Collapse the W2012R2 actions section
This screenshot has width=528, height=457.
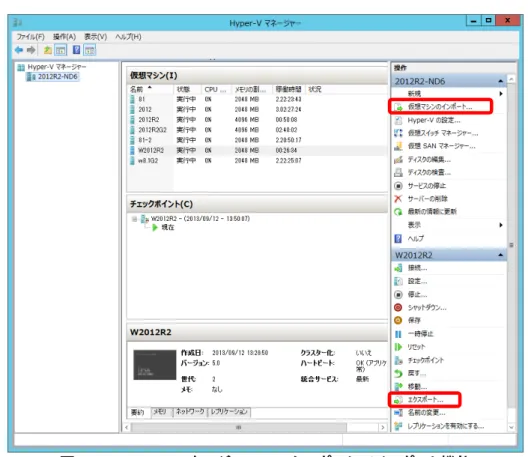501,255
